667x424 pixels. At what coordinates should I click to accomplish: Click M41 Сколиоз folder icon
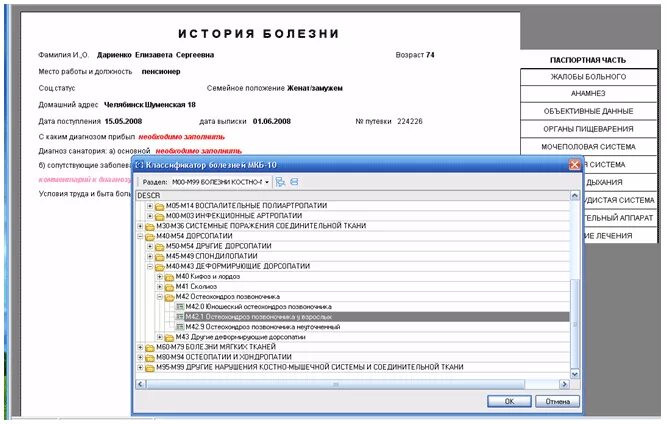[x=169, y=287]
